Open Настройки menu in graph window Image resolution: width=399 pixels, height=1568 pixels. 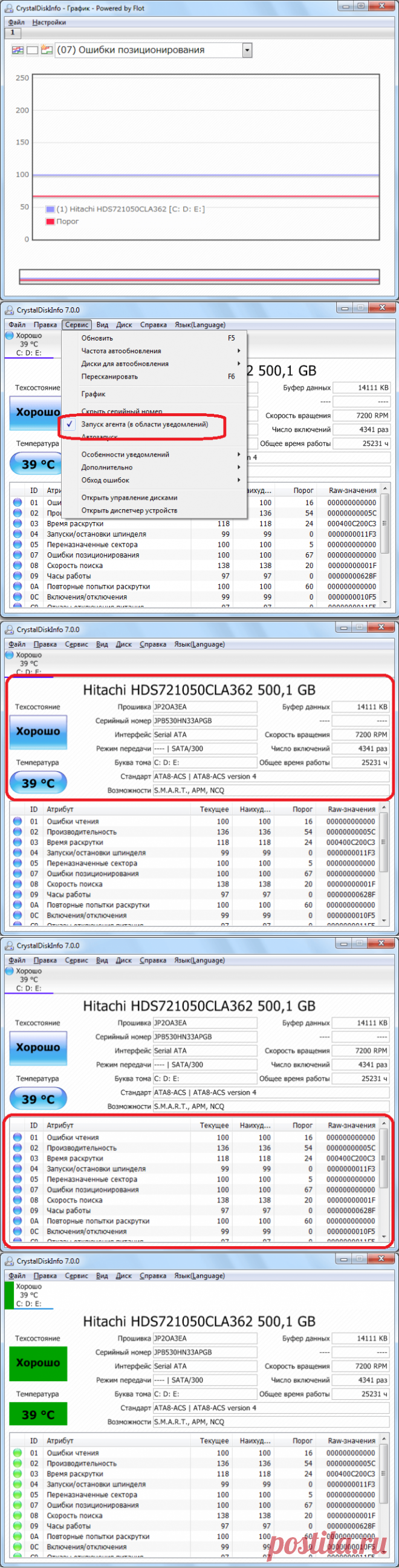(x=48, y=22)
